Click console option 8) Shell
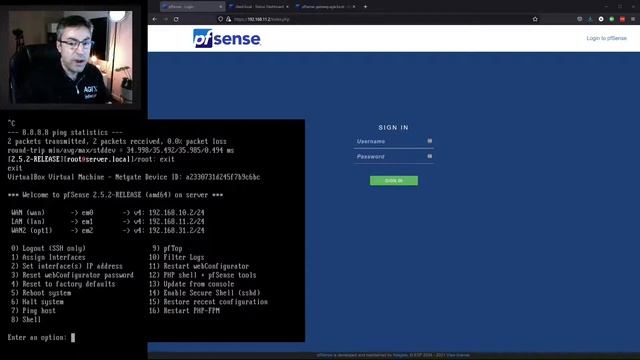This screenshot has height=360, width=640. [26, 320]
